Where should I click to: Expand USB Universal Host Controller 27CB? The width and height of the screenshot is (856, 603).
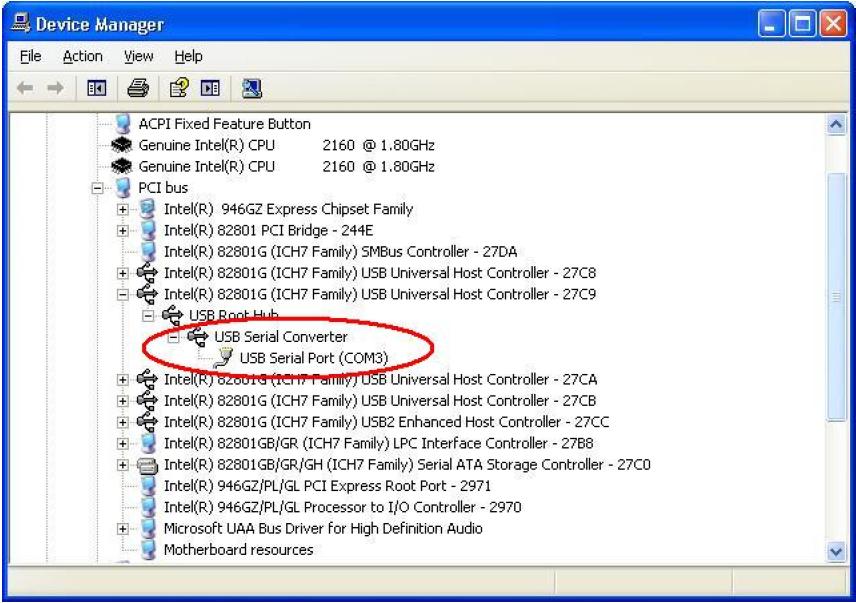tap(122, 401)
